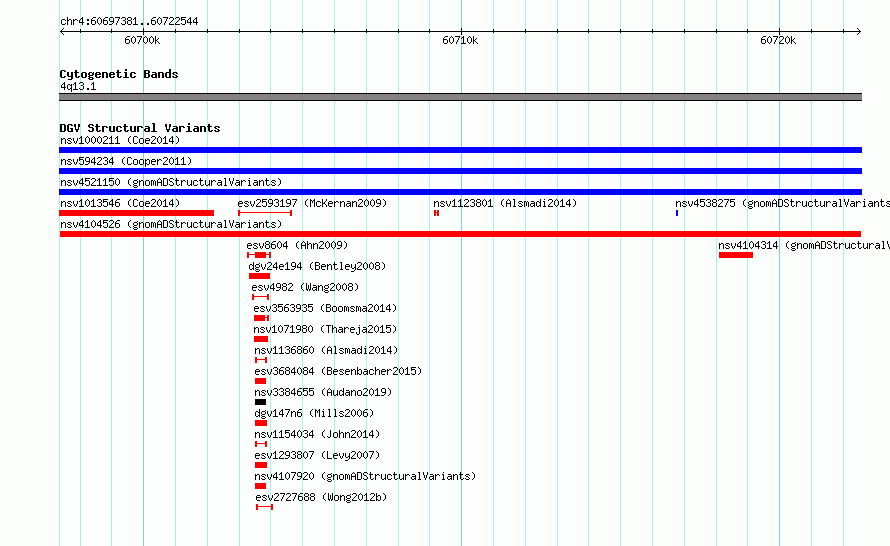This screenshot has width=890, height=546.
Task: Click the Cytogenetic Bands track title
Action: tap(119, 74)
